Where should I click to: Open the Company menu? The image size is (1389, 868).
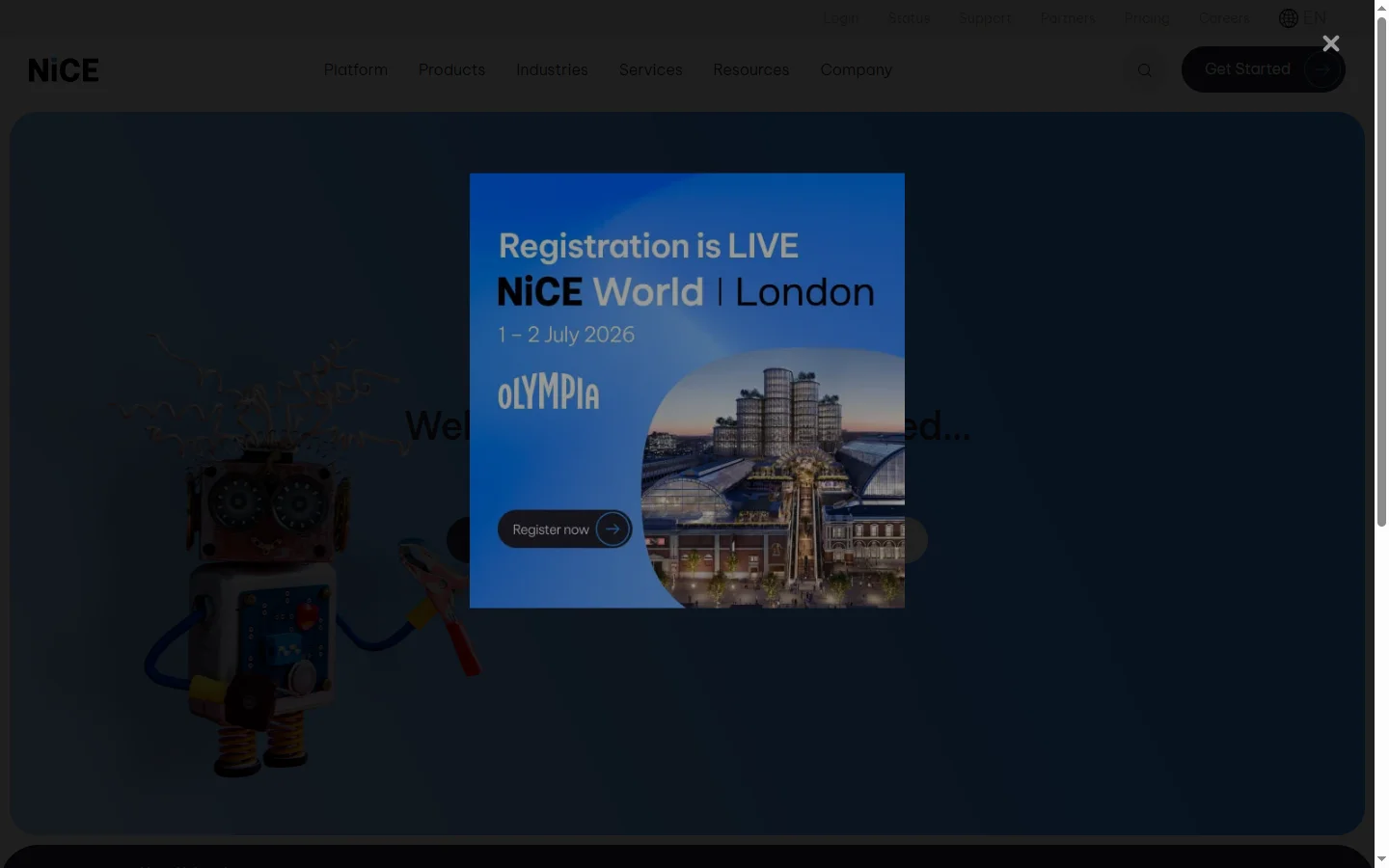click(857, 69)
